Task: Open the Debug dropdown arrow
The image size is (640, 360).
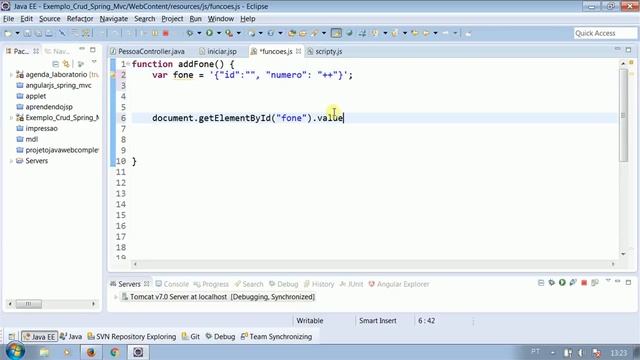Action: [199, 33]
